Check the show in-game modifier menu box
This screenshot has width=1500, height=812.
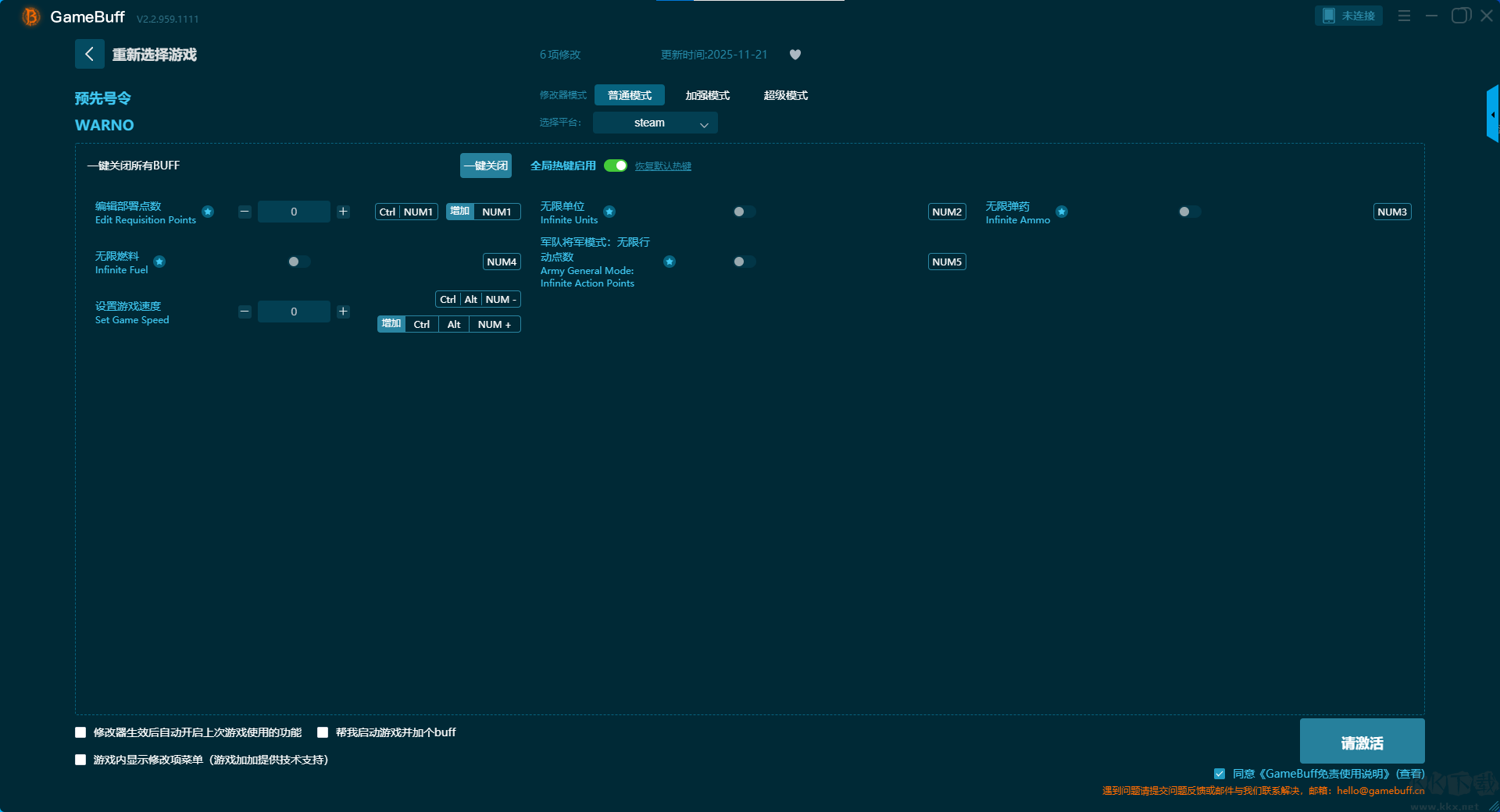(80, 760)
